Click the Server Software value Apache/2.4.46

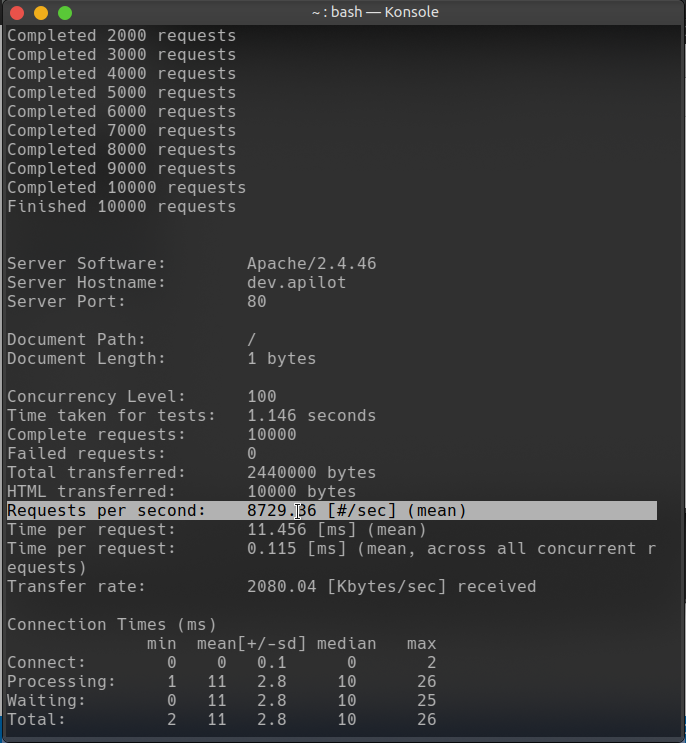coord(312,263)
